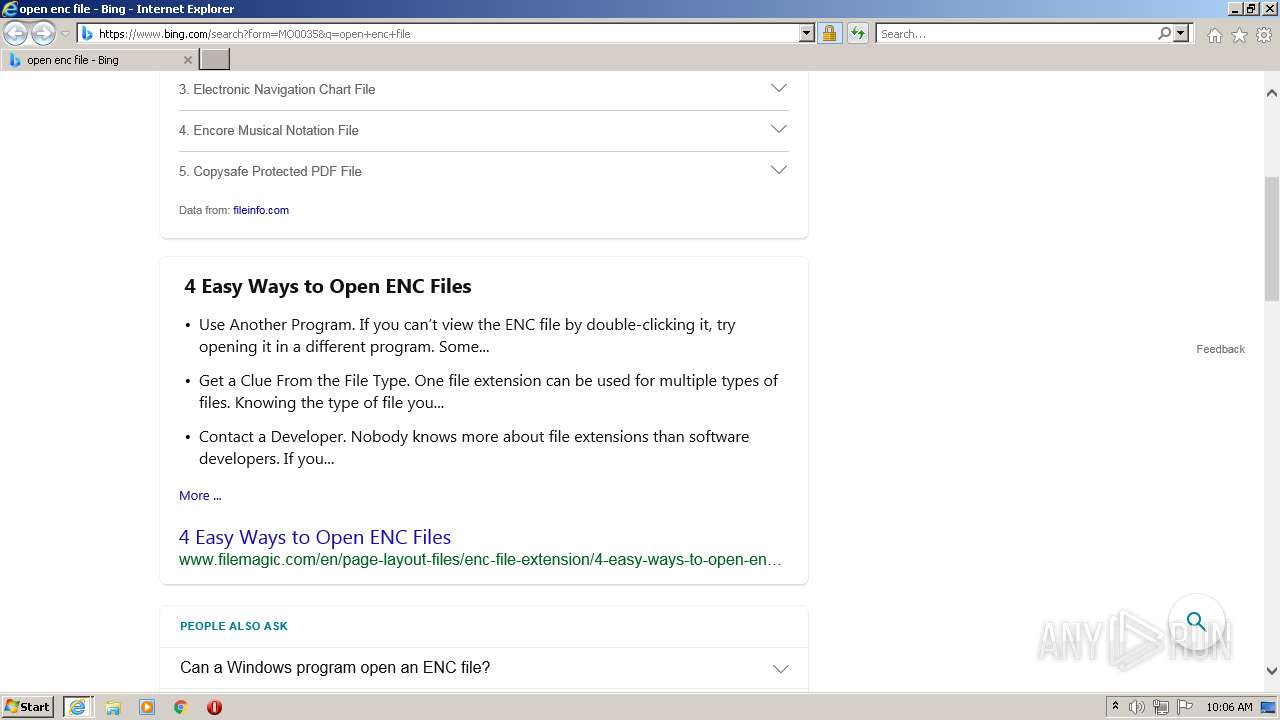Click the 'PEOPLE ALSO ASK' heading
This screenshot has height=720, width=1280.
tap(234, 626)
